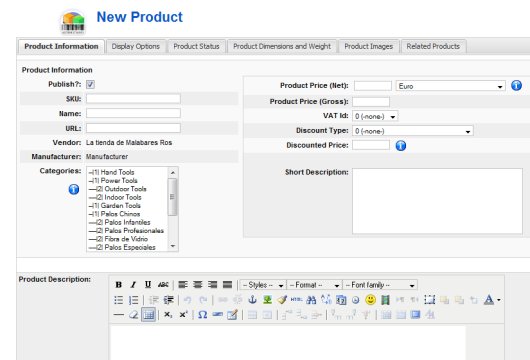Image resolution: width=530 pixels, height=360 pixels.
Task: Switch to the Product Information tab
Action: (61, 46)
